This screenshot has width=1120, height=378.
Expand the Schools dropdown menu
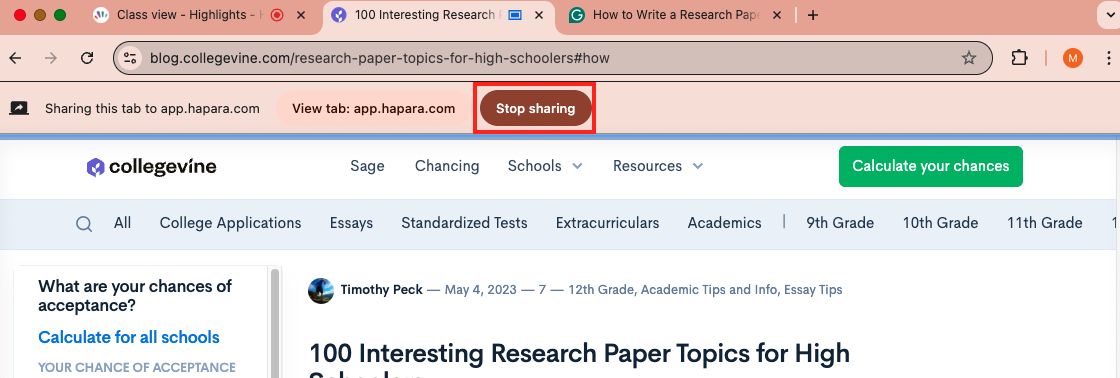[545, 166]
